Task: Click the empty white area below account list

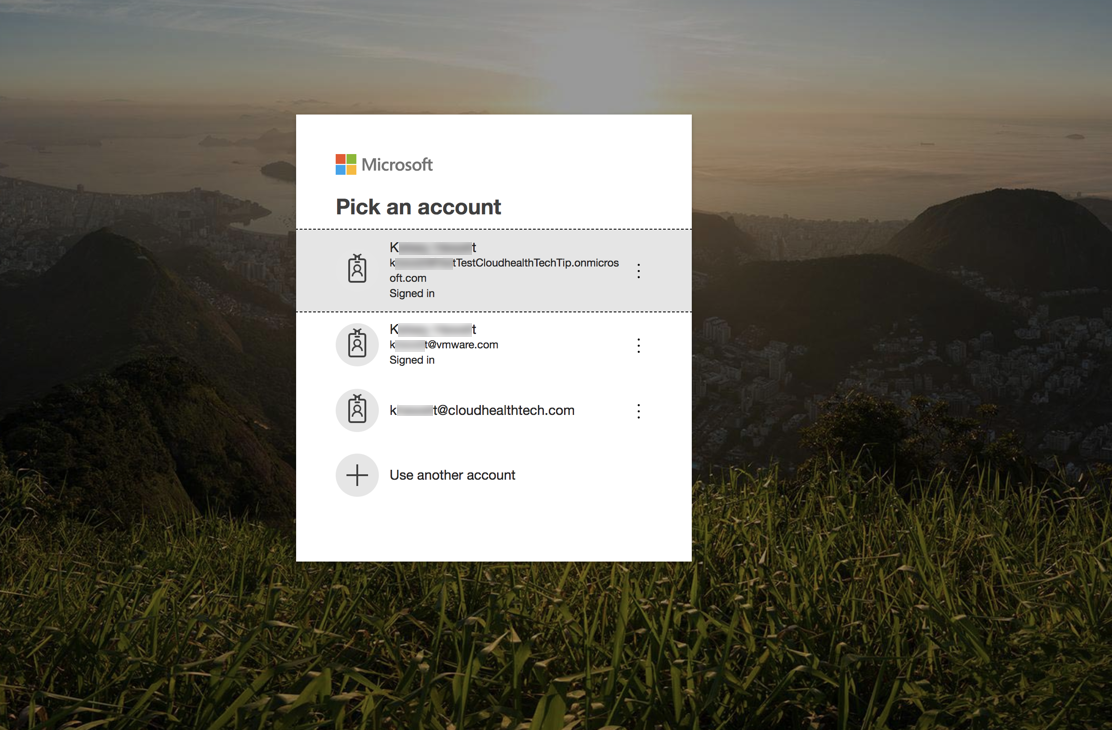Action: [x=493, y=530]
